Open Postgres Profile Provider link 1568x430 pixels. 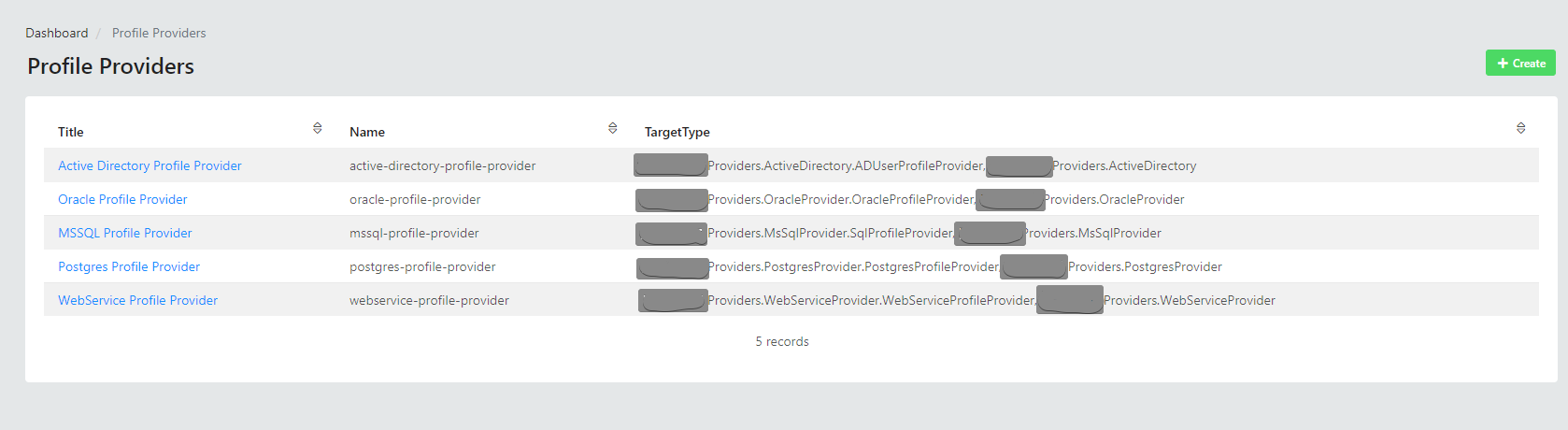tap(129, 266)
